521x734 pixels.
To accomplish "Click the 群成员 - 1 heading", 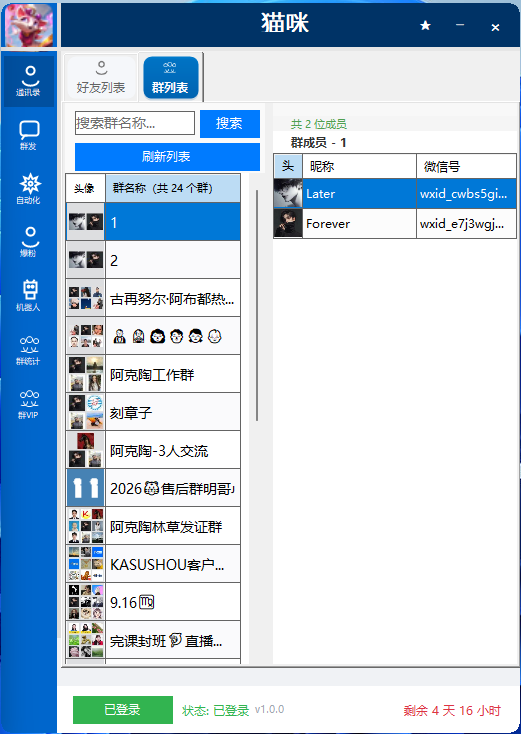I will pos(318,143).
